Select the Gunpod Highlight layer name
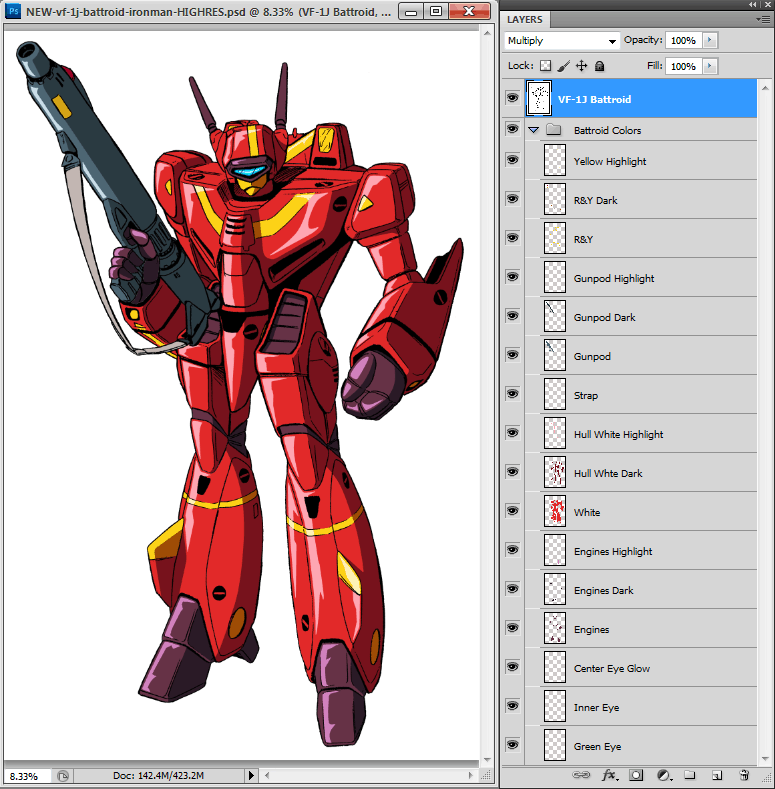The image size is (775, 789). pyautogui.click(x=614, y=278)
